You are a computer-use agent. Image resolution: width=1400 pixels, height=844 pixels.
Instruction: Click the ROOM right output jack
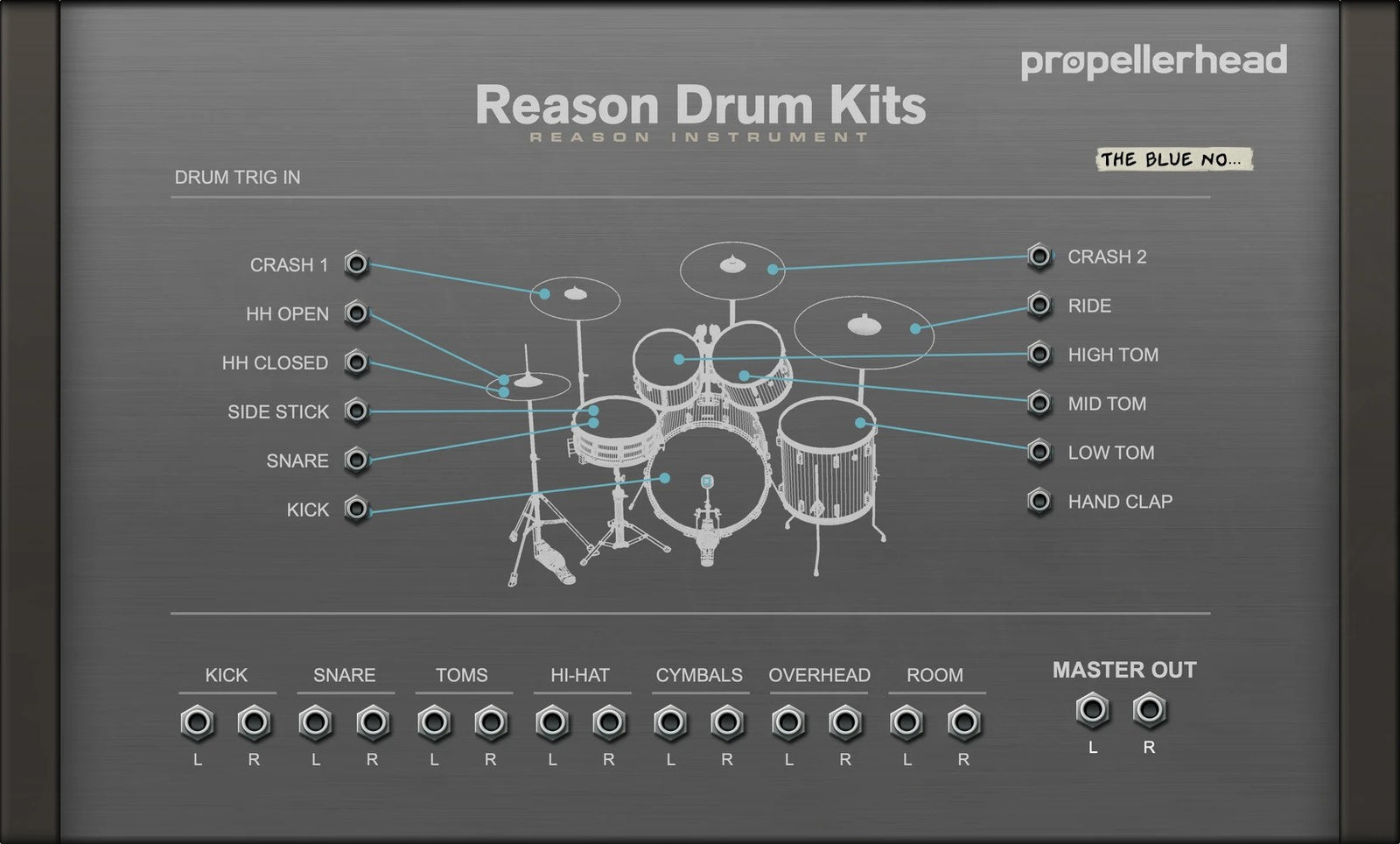(963, 723)
